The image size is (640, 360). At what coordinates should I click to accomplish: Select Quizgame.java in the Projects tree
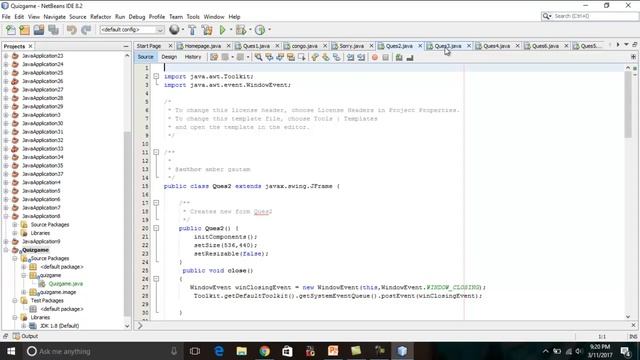tap(65, 284)
